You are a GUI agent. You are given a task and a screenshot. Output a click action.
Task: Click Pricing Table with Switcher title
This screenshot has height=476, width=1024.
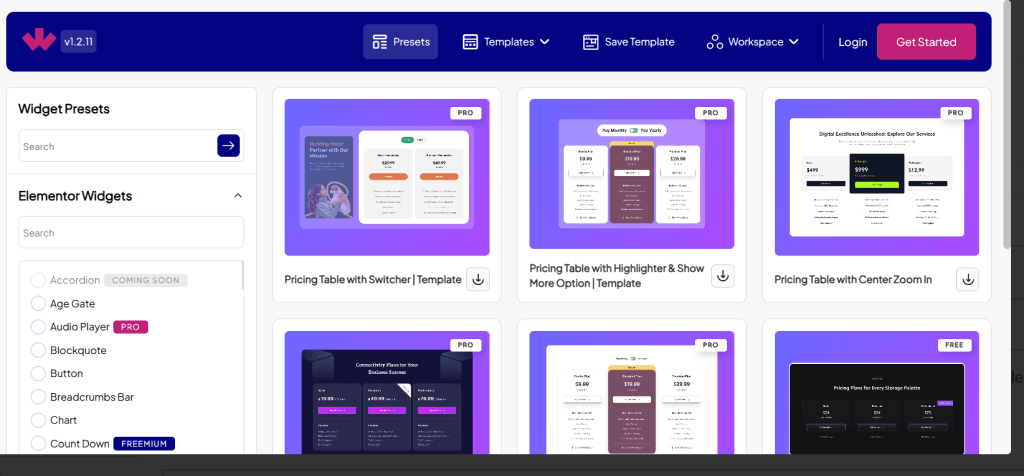tap(373, 279)
